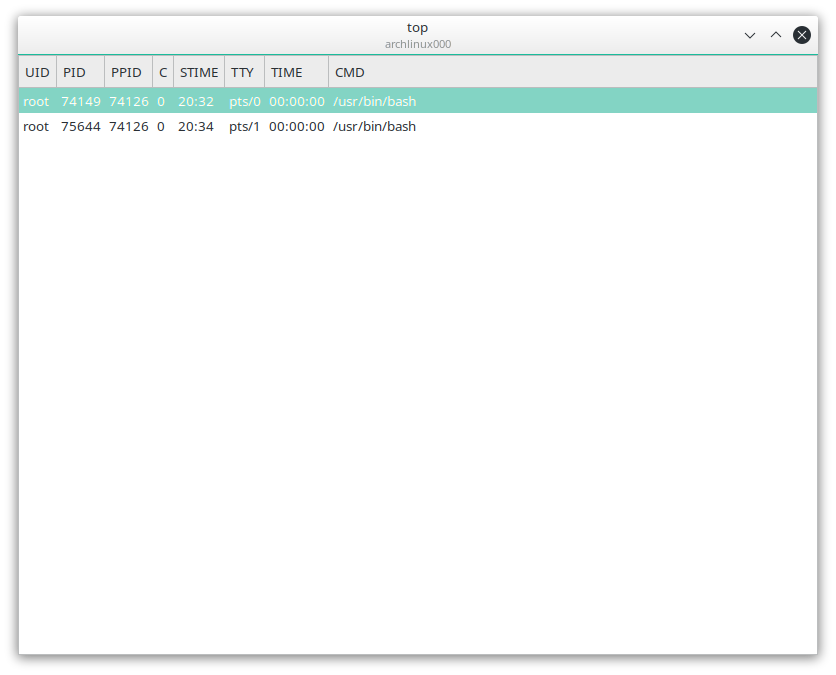836x675 pixels.
Task: Sort by the UID column header
Action: (37, 72)
